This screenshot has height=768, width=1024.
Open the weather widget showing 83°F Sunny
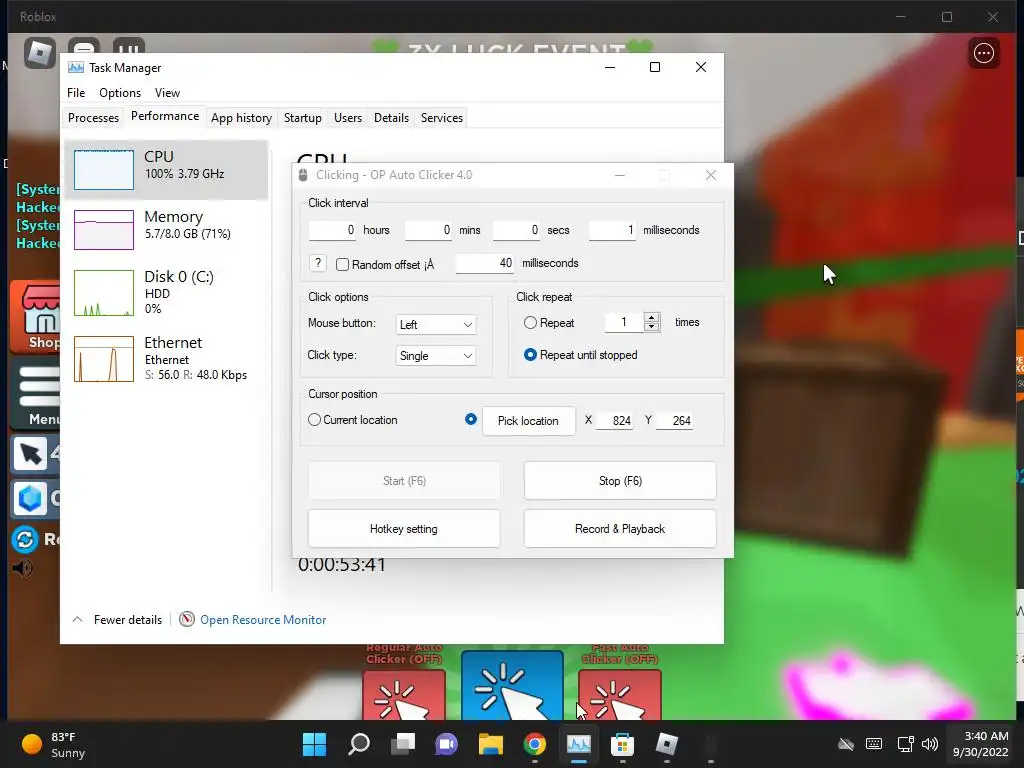[54, 744]
